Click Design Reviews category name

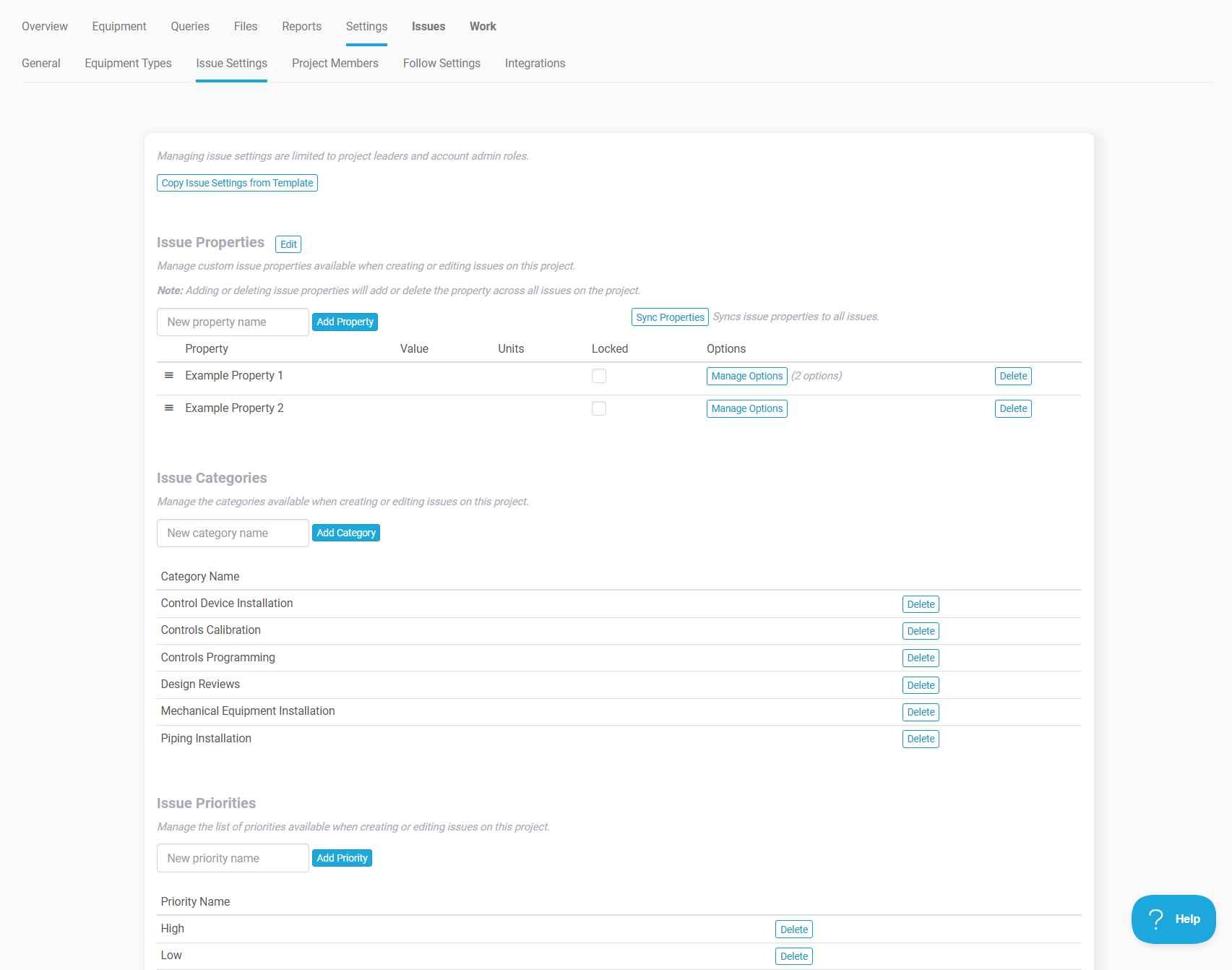[x=200, y=684]
